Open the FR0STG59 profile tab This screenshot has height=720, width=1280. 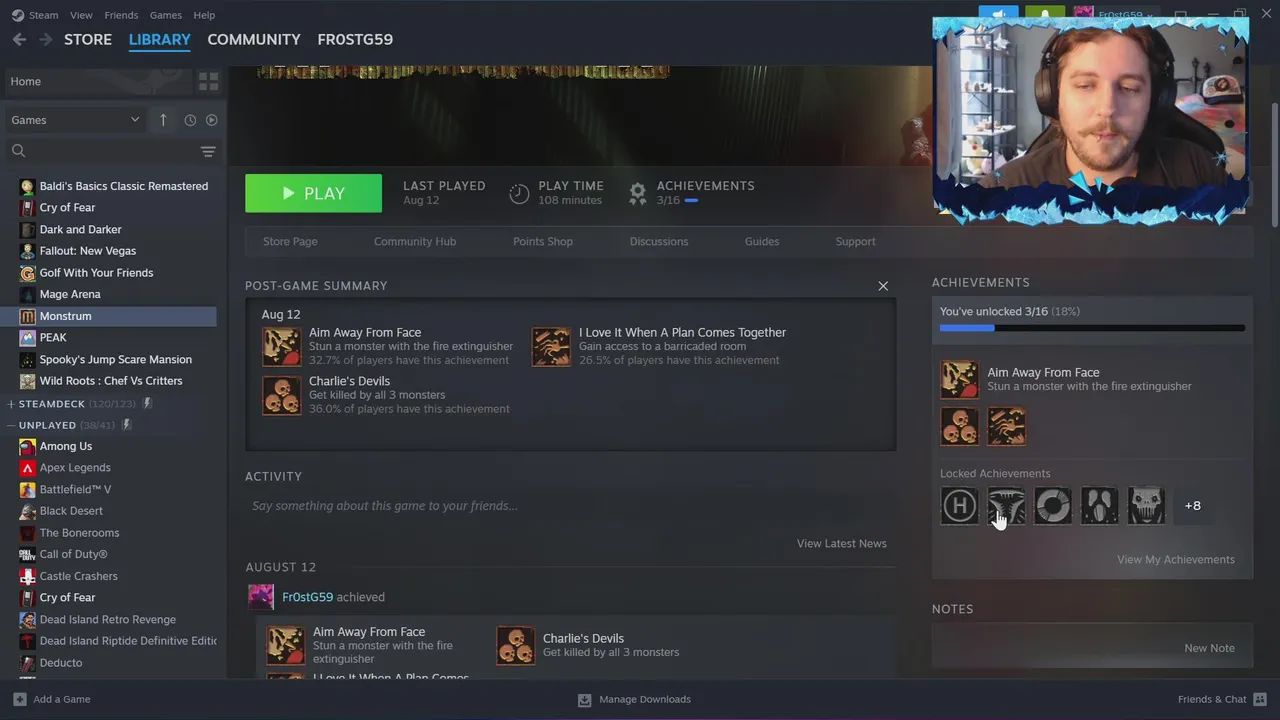(x=355, y=39)
